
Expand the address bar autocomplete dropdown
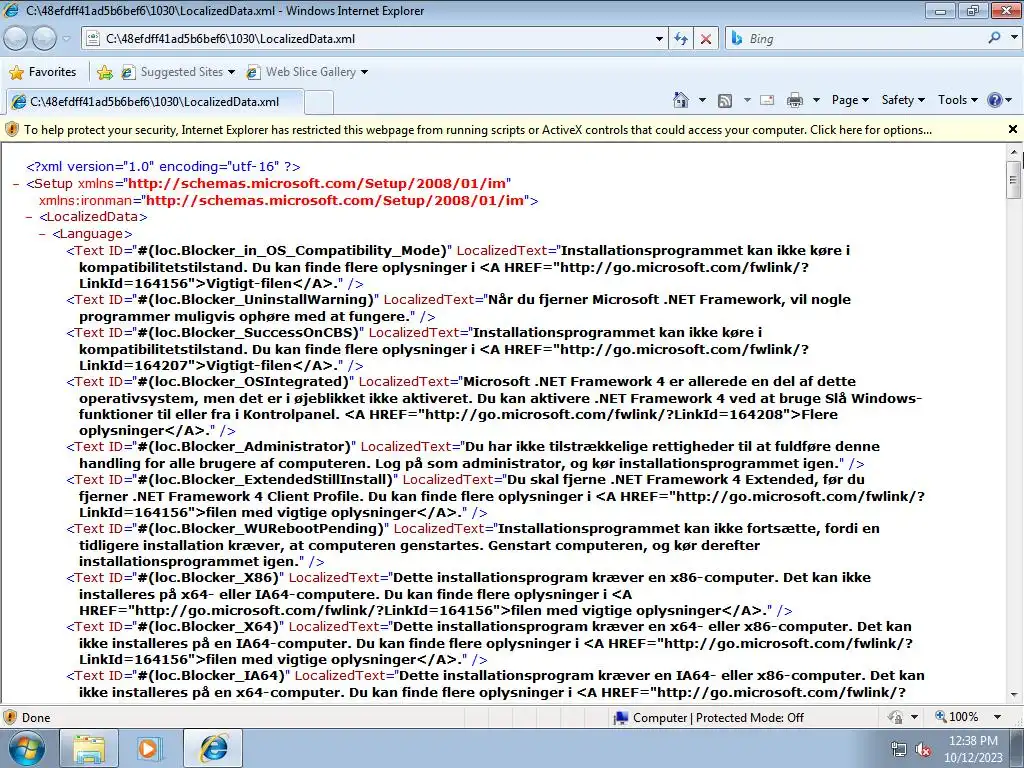coord(659,39)
